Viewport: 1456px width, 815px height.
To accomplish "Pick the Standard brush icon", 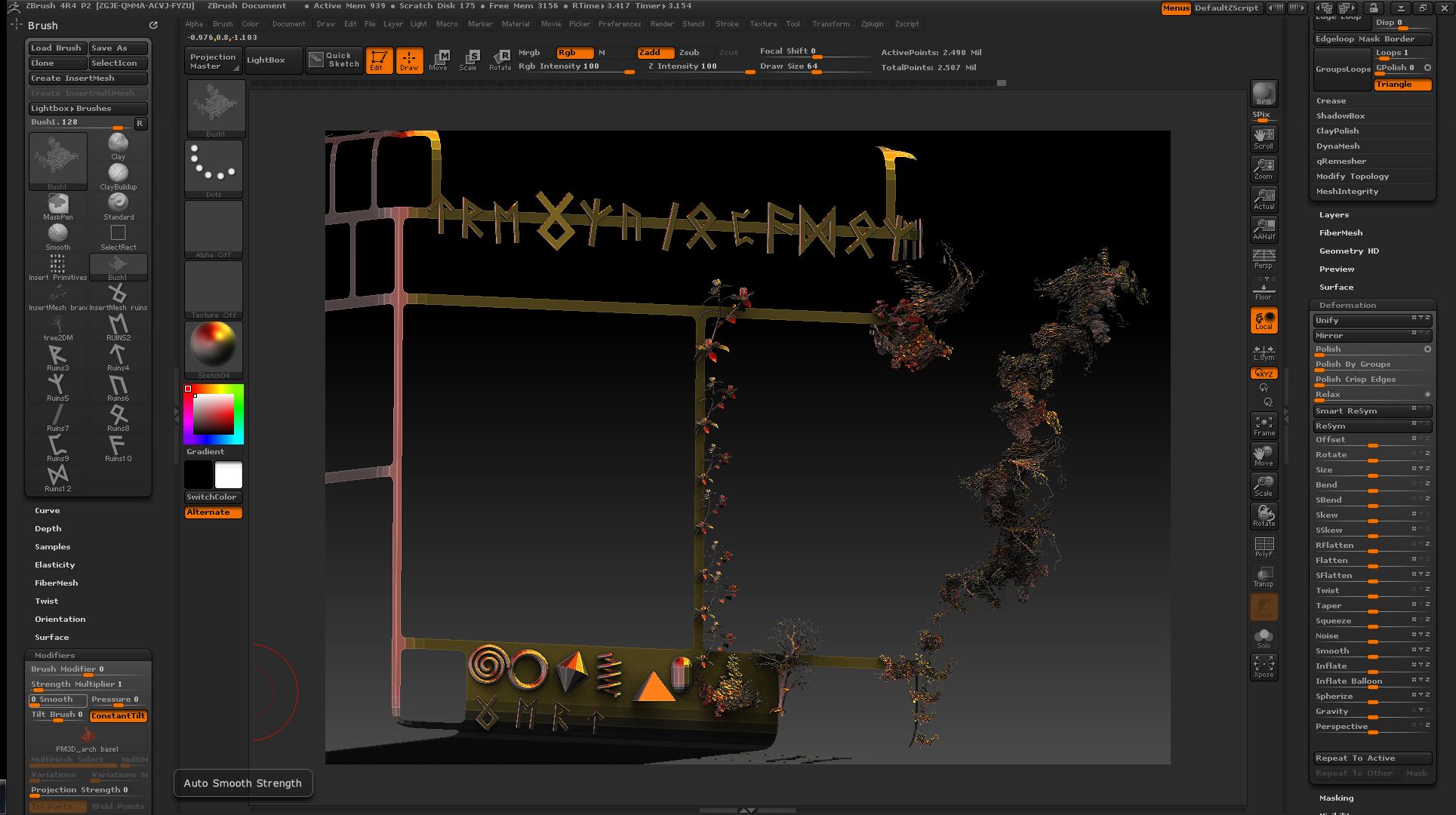I will pyautogui.click(x=118, y=206).
